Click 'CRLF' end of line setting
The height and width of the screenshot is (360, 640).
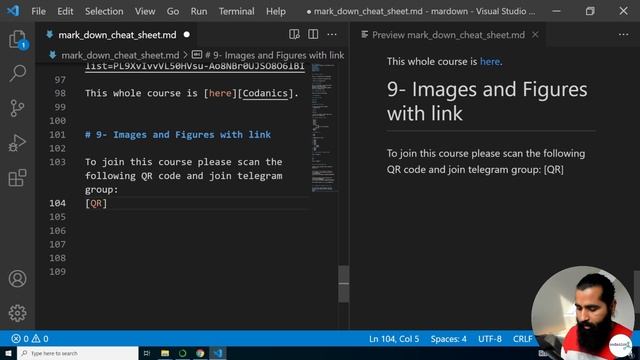(x=522, y=339)
